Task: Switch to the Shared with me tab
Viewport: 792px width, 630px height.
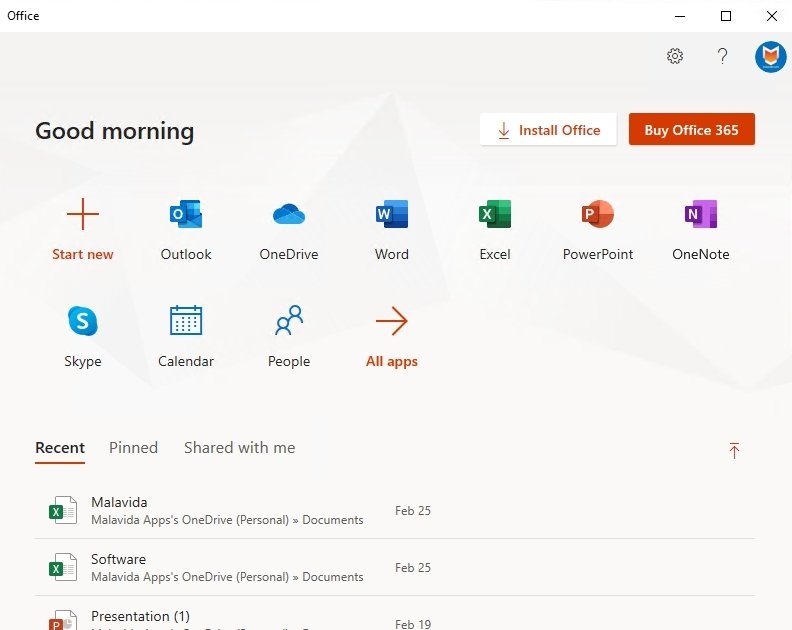Action: point(239,448)
